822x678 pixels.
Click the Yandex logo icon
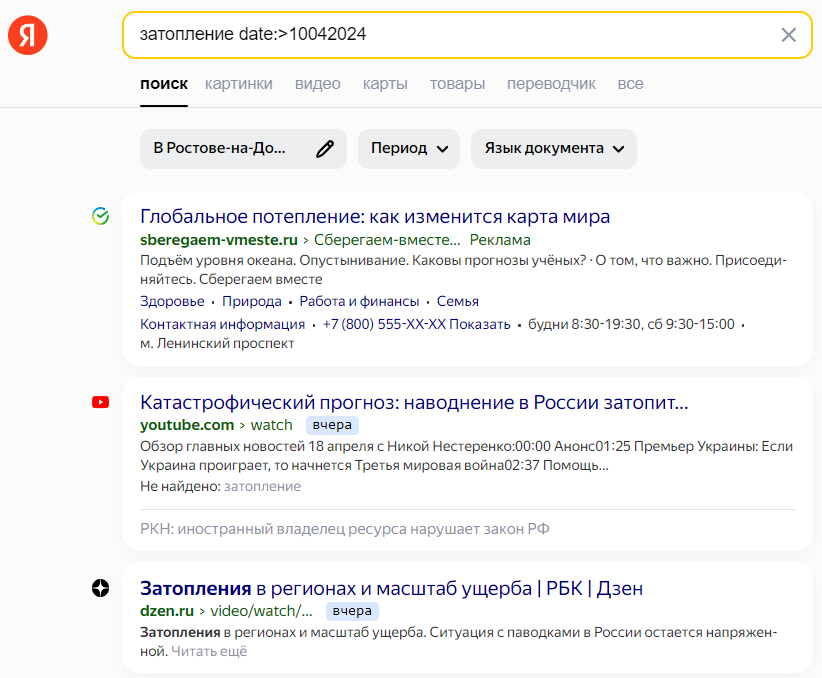[x=28, y=35]
